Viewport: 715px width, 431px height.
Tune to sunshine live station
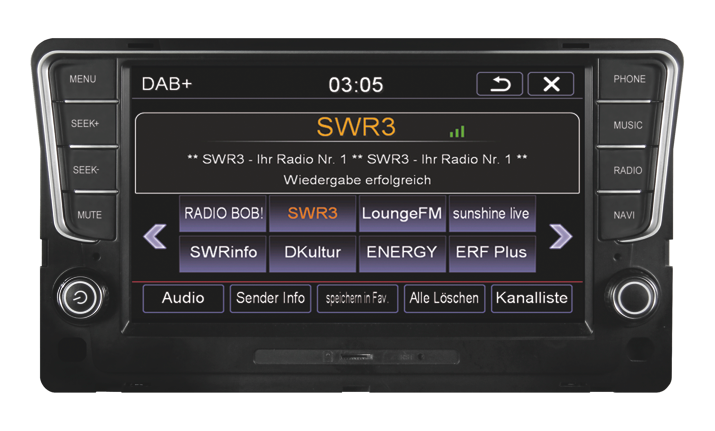[492, 213]
